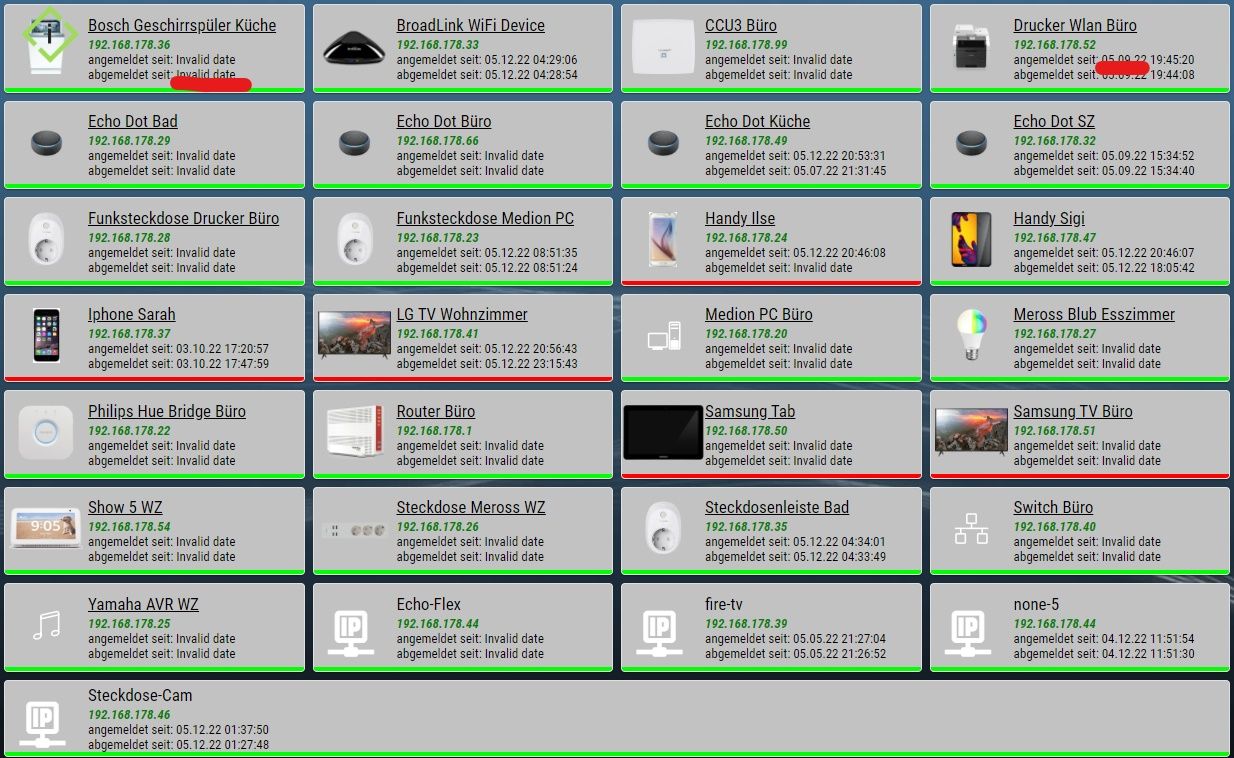This screenshot has height=758, width=1234.
Task: Click the CCU3 Büro device image
Action: click(x=663, y=46)
